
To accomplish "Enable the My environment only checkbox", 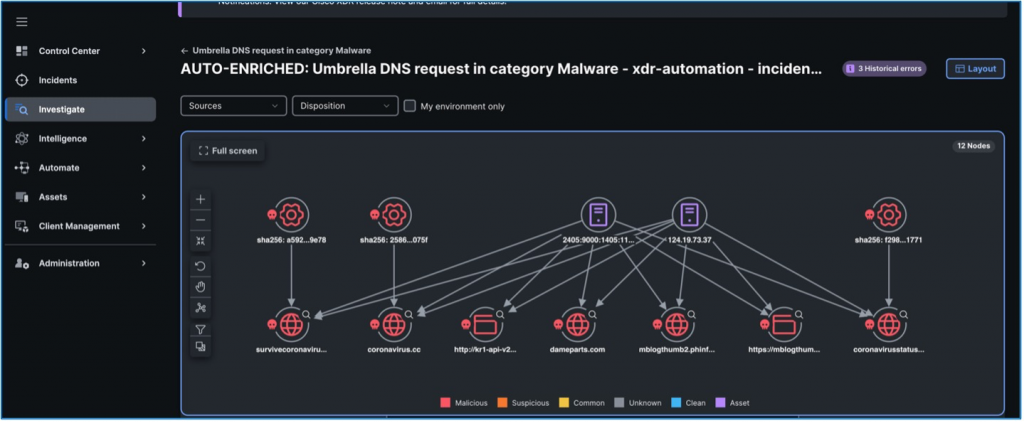I will click(x=409, y=106).
